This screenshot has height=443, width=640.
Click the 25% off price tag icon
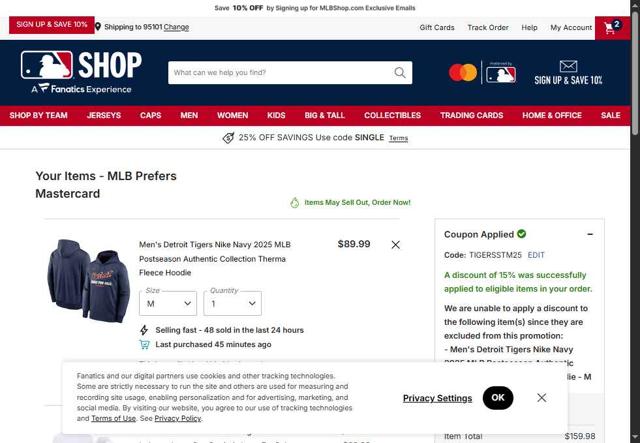tap(228, 138)
